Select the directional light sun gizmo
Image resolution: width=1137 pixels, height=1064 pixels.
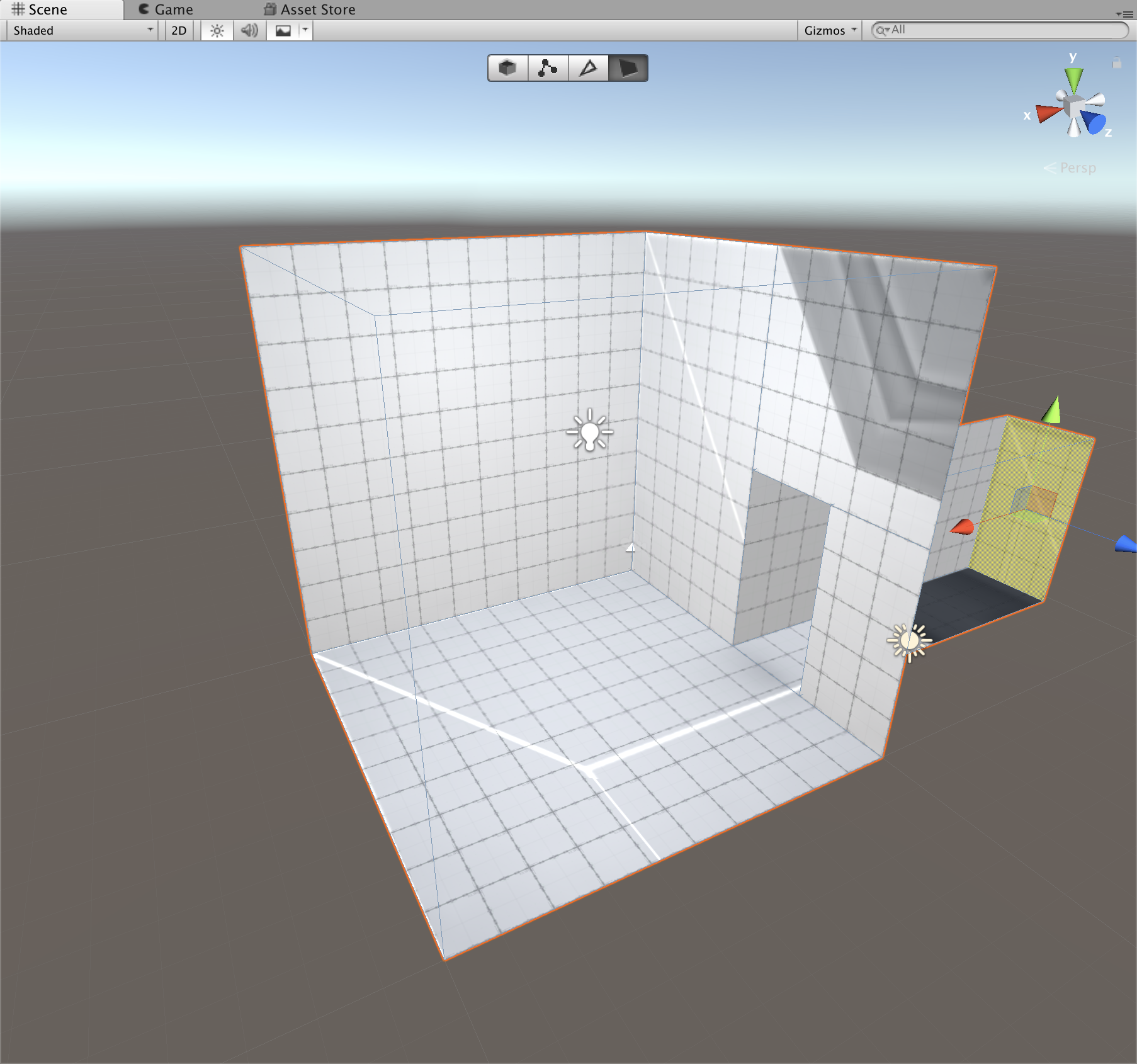coord(909,642)
